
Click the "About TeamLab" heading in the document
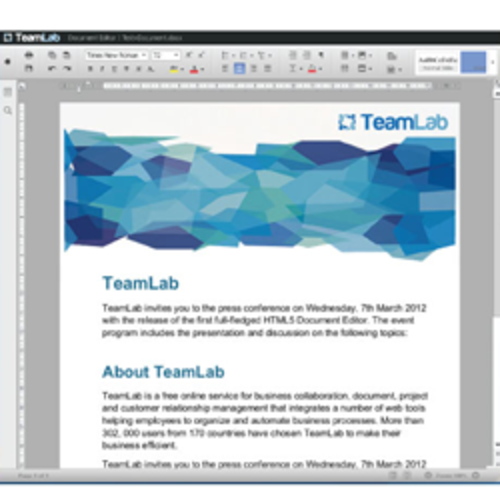(163, 372)
